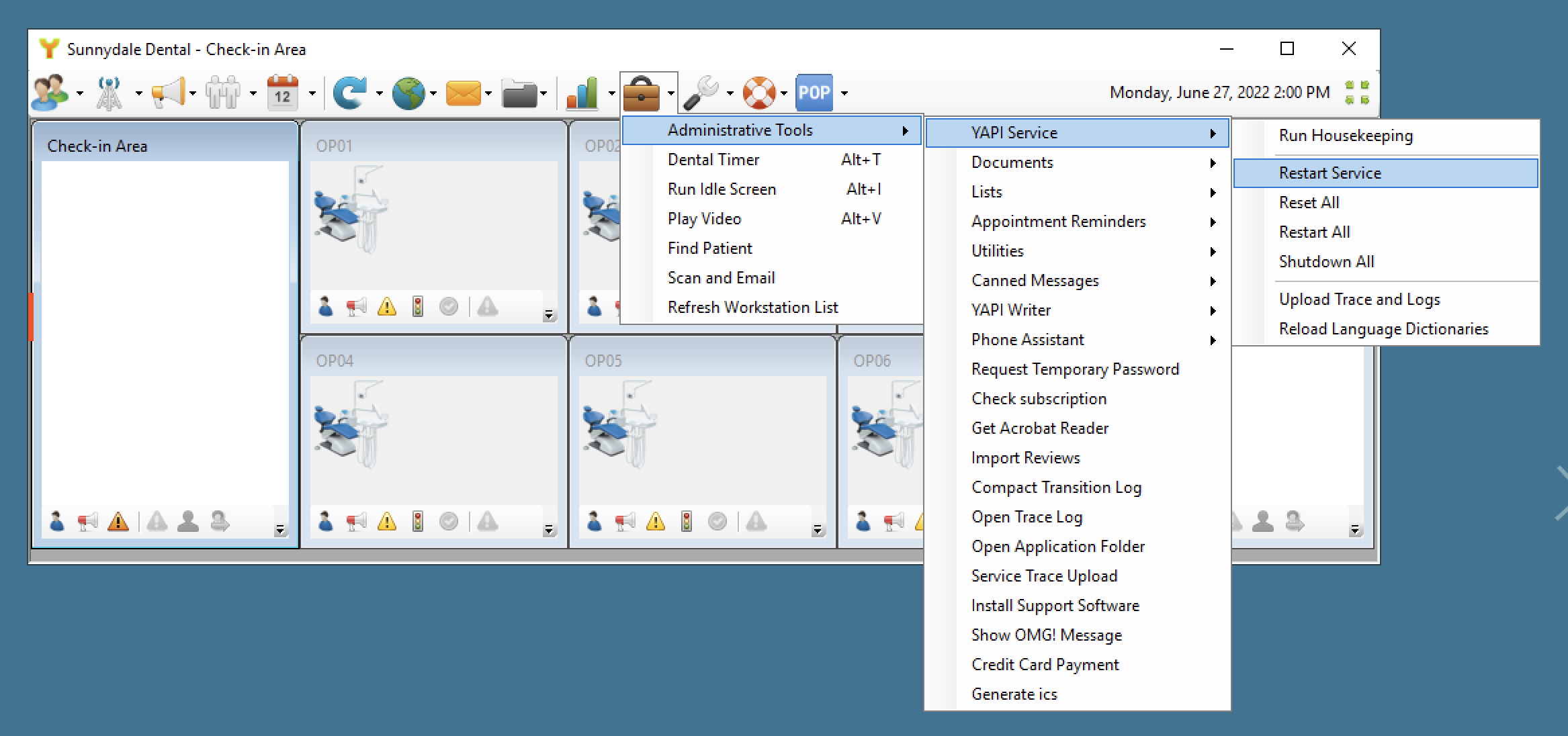Open the Phone Assistant submenu

(1078, 340)
